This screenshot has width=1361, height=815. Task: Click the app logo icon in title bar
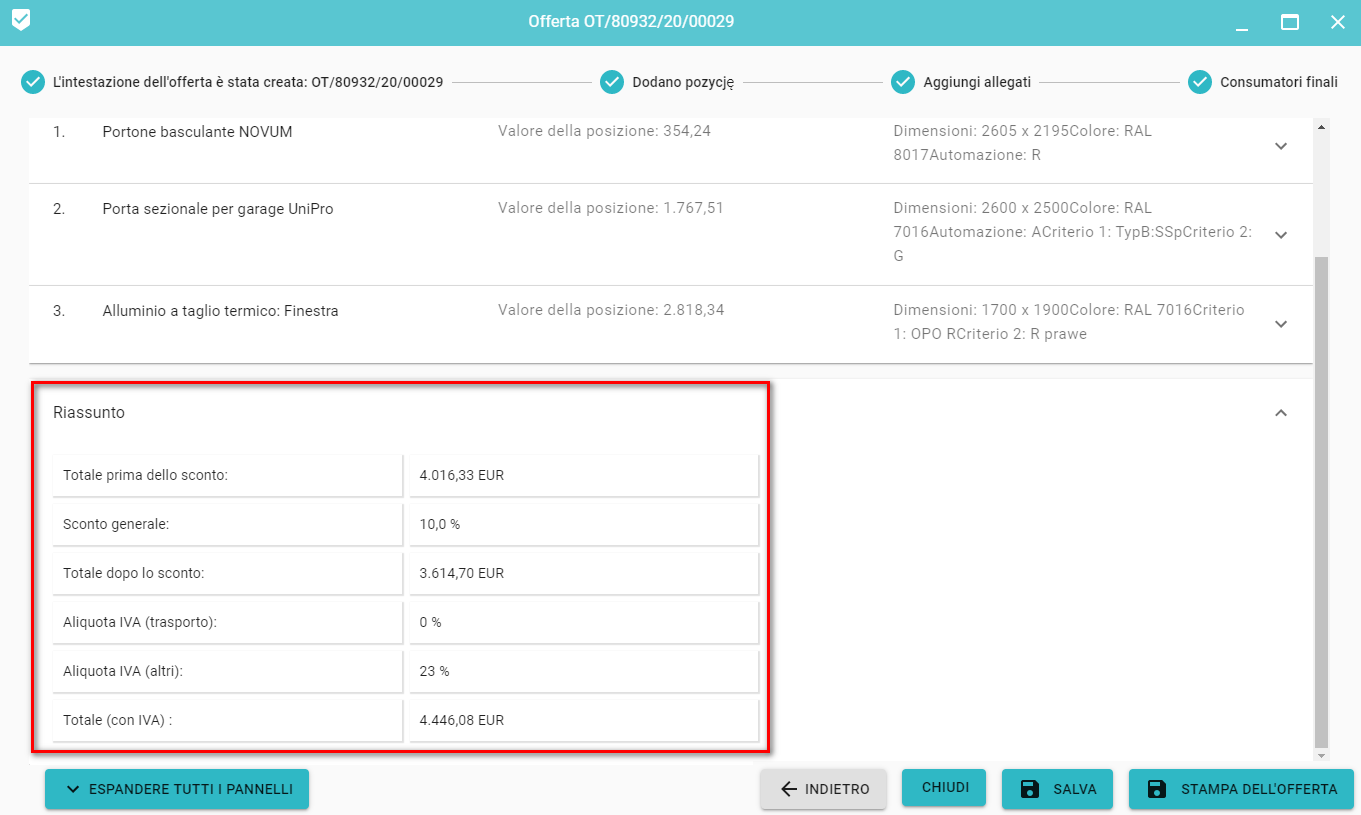point(20,20)
